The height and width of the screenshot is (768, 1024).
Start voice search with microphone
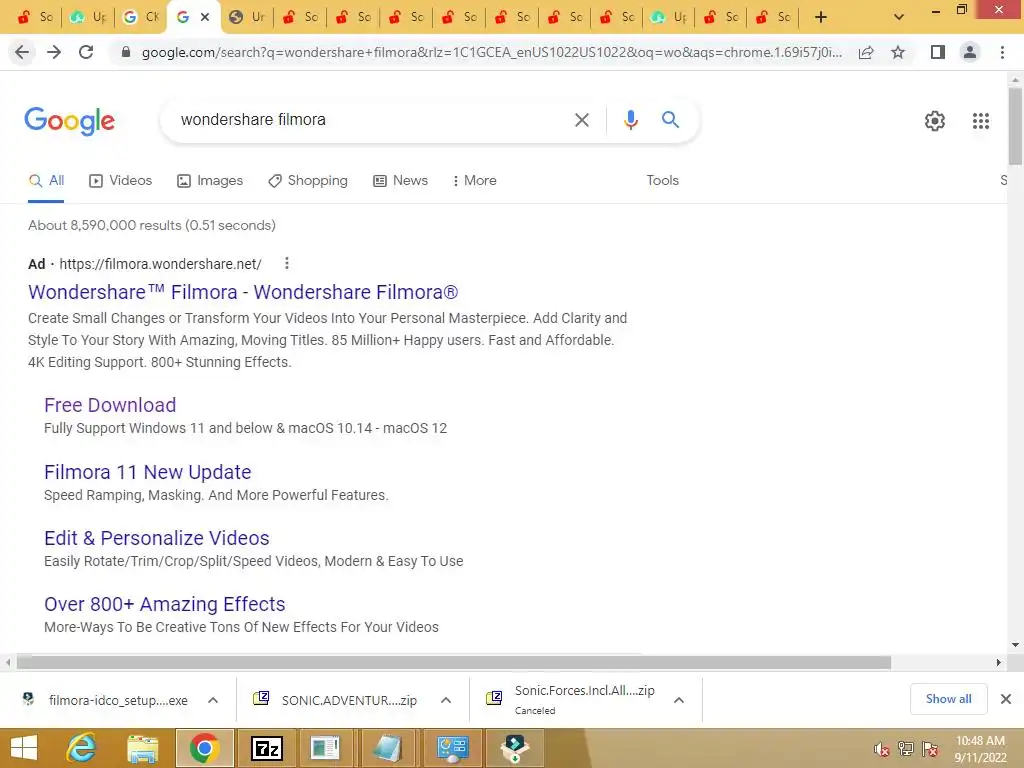[x=630, y=120]
